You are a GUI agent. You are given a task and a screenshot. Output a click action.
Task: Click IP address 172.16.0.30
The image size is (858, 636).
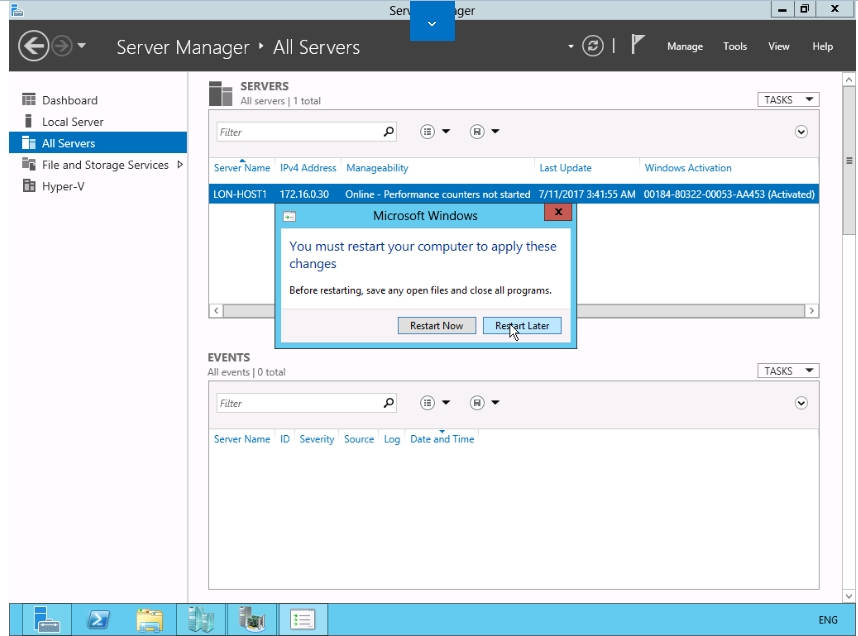(304, 194)
